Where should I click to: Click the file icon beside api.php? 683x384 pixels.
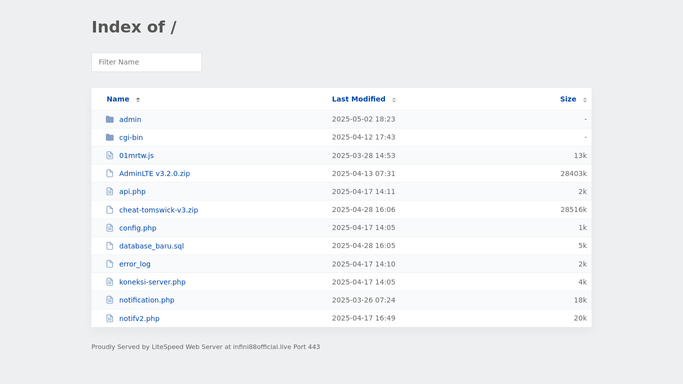[110, 192]
